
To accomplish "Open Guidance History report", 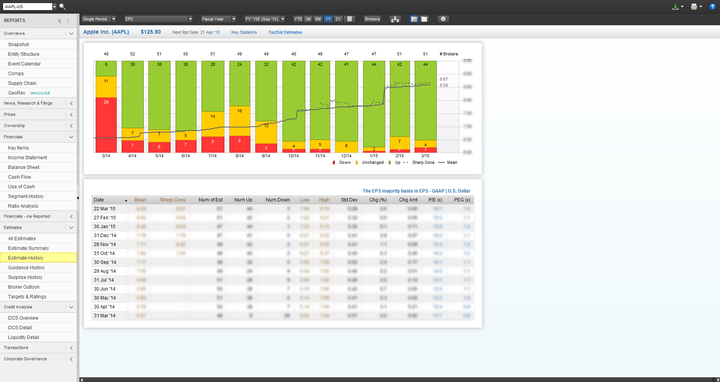I will 26,268.
